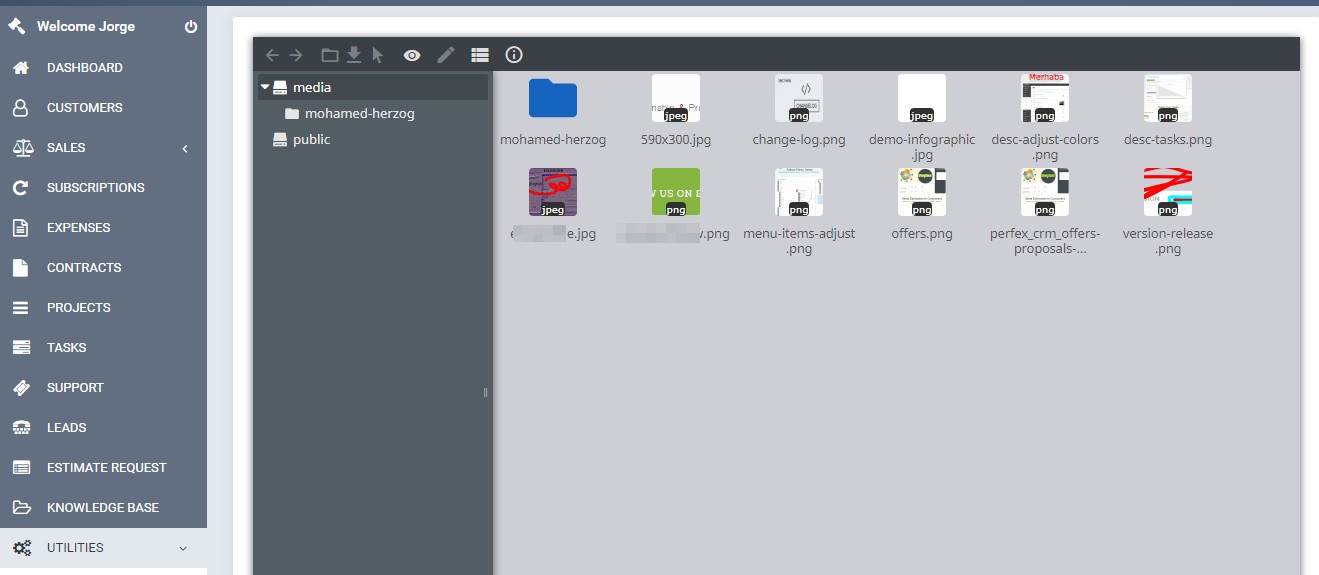Toggle preview with the eye icon

tap(412, 55)
